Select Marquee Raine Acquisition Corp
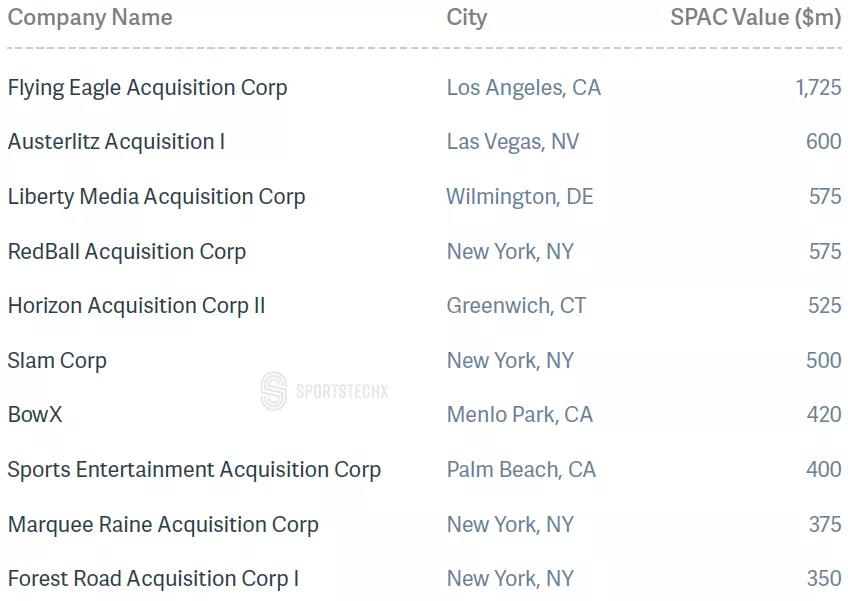The width and height of the screenshot is (848, 601). coord(163,525)
